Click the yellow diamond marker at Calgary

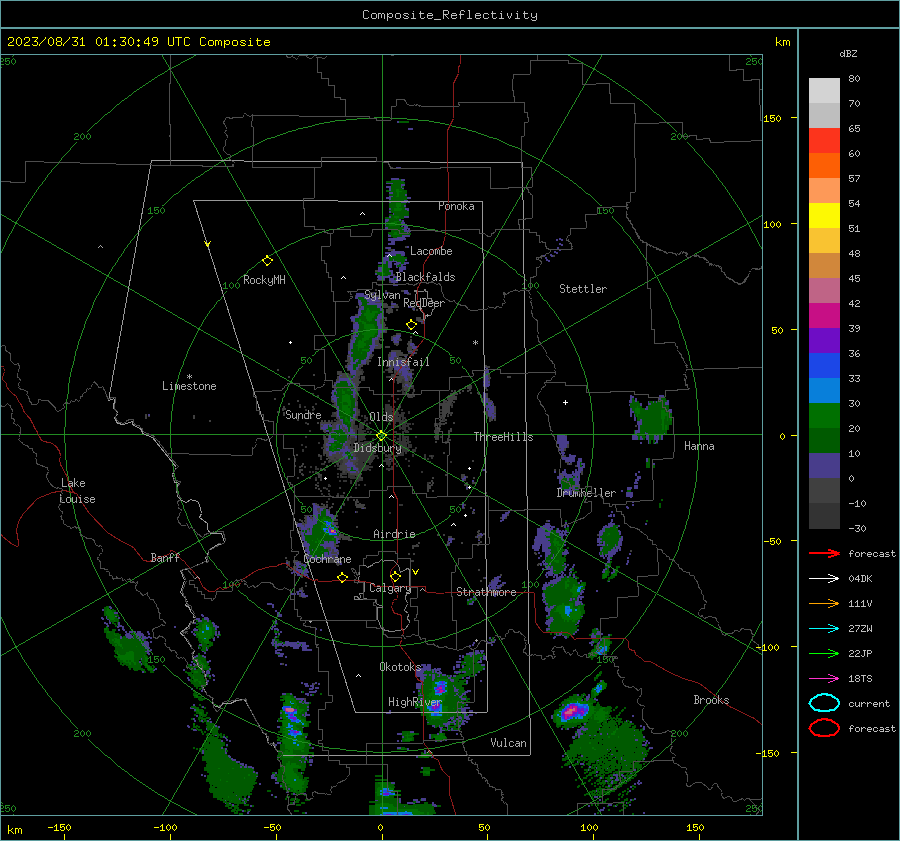tap(395, 576)
